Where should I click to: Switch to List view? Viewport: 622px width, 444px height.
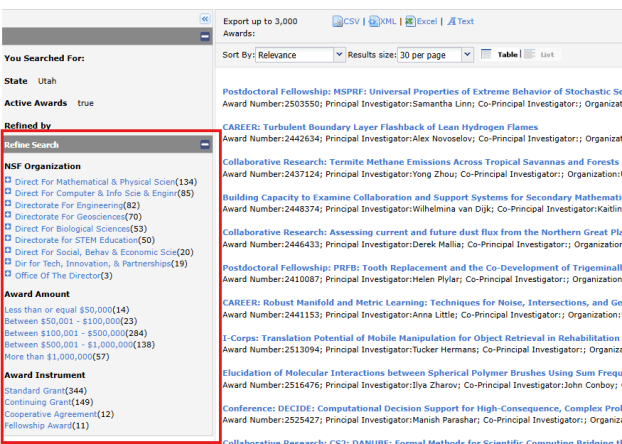click(x=539, y=55)
